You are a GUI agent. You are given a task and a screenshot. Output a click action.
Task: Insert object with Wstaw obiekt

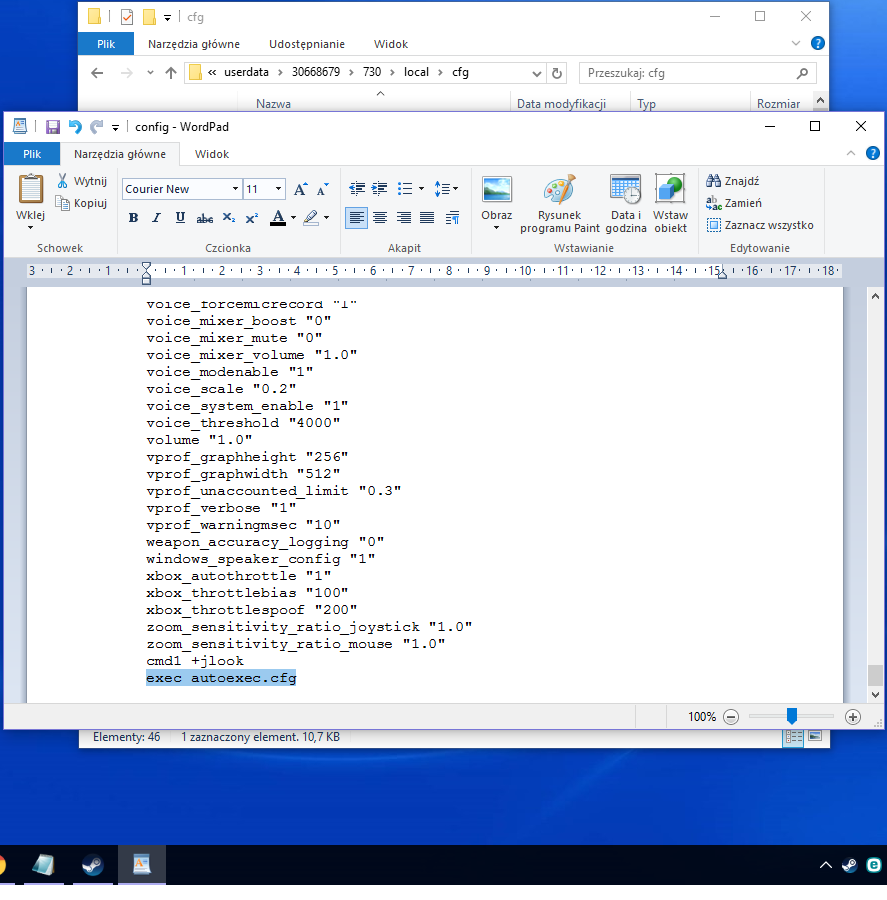tap(671, 203)
